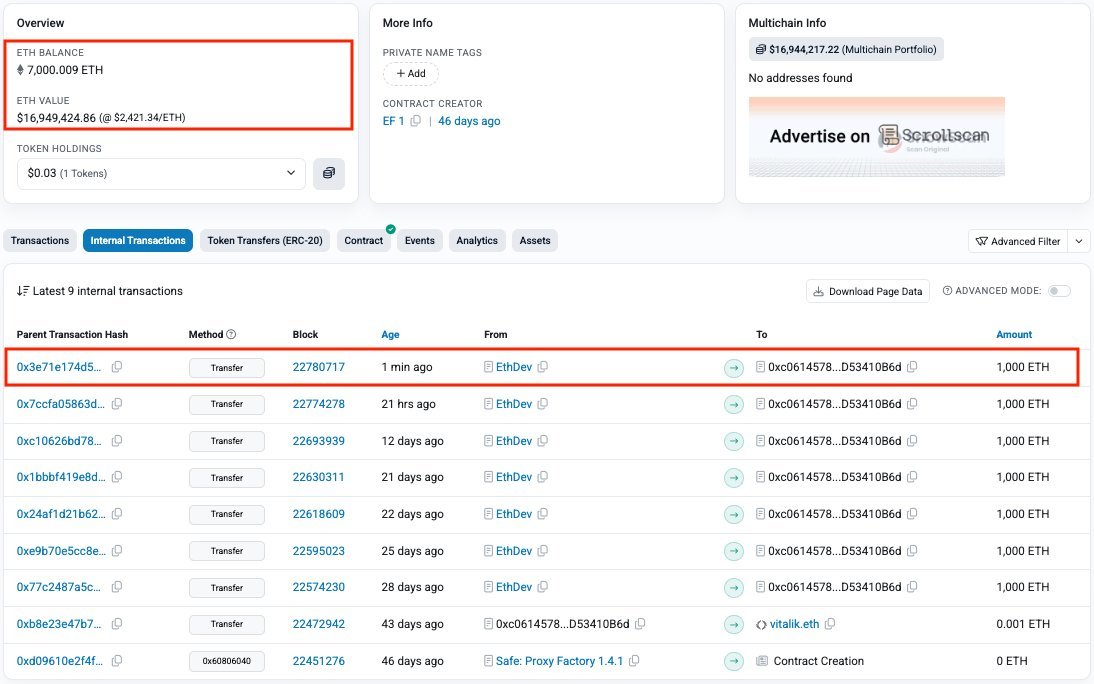The height and width of the screenshot is (684, 1094).
Task: Sort by the latest internal transactions icon
Action: point(23,291)
